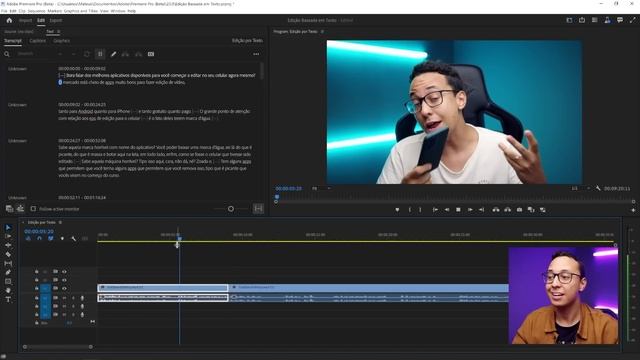The height and width of the screenshot is (360, 640).
Task: Click the Insert icon in the transcript toolbar
Action: click(x=125, y=54)
